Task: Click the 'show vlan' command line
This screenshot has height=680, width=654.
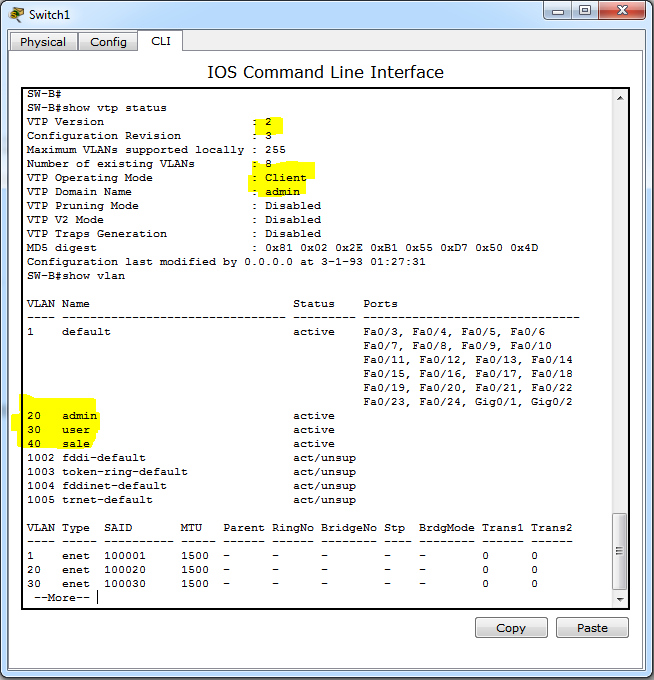Action: click(76, 276)
